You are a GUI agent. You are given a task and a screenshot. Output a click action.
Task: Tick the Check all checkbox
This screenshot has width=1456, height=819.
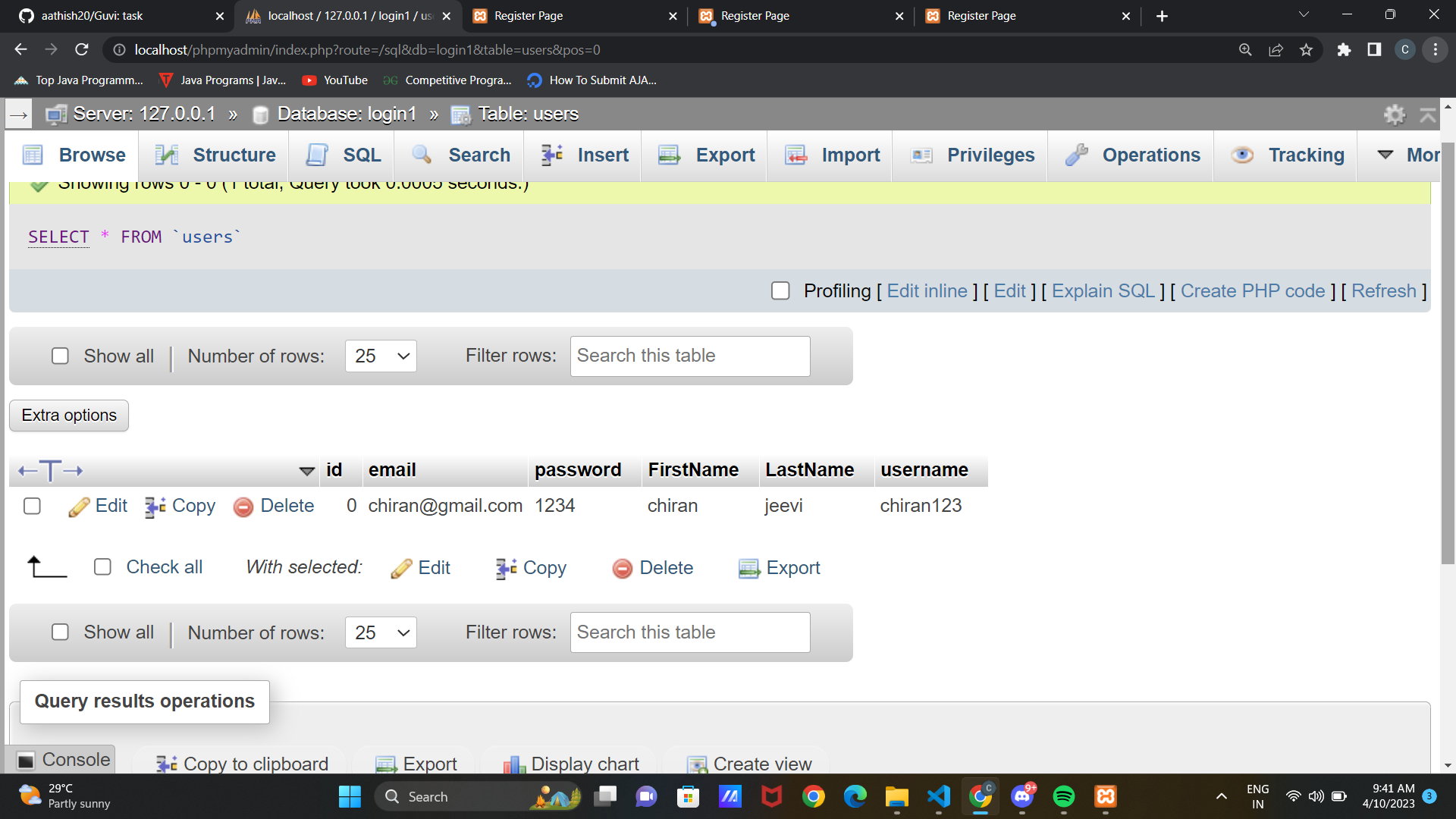point(102,567)
